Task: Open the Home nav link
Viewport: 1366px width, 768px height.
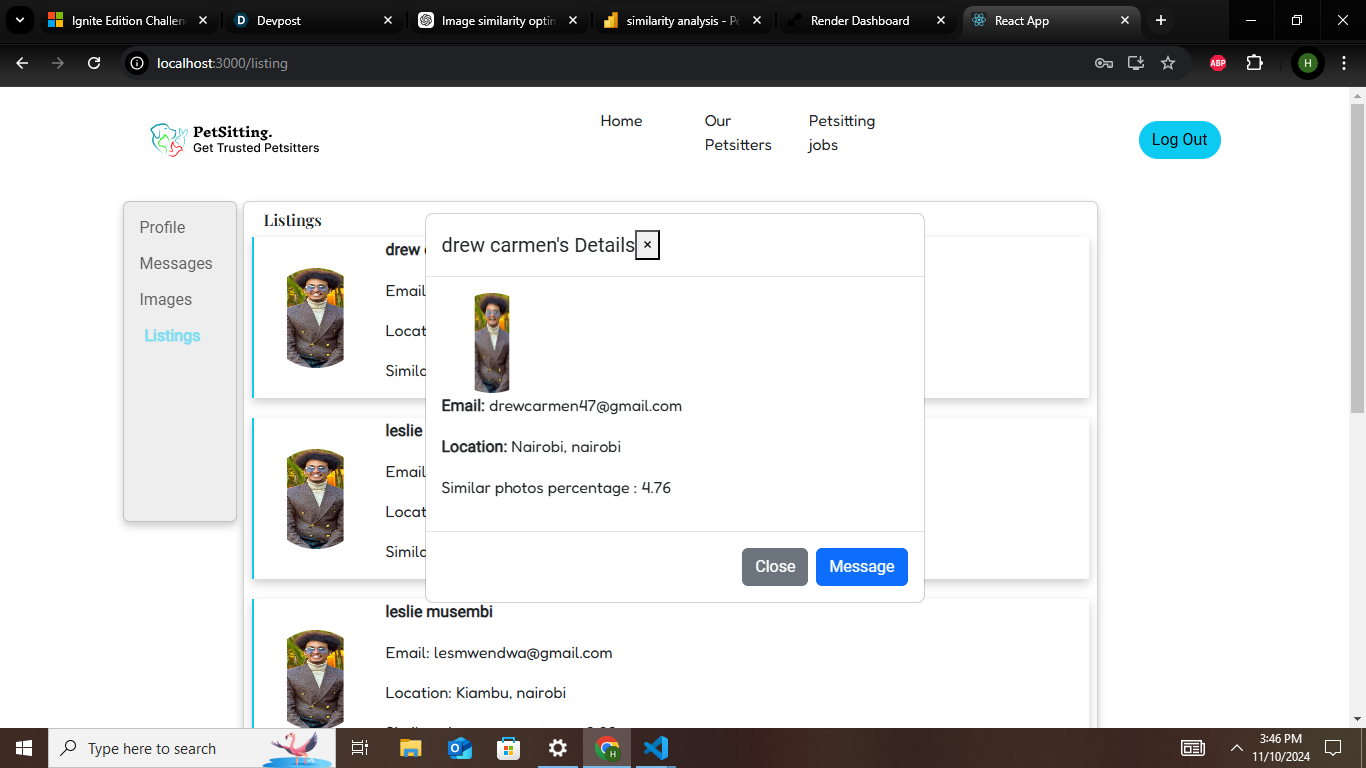Action: [621, 121]
